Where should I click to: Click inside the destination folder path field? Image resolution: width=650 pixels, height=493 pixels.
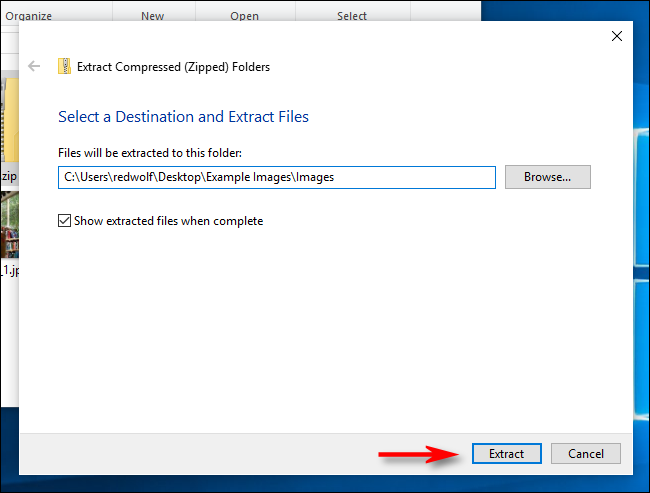pos(276,177)
